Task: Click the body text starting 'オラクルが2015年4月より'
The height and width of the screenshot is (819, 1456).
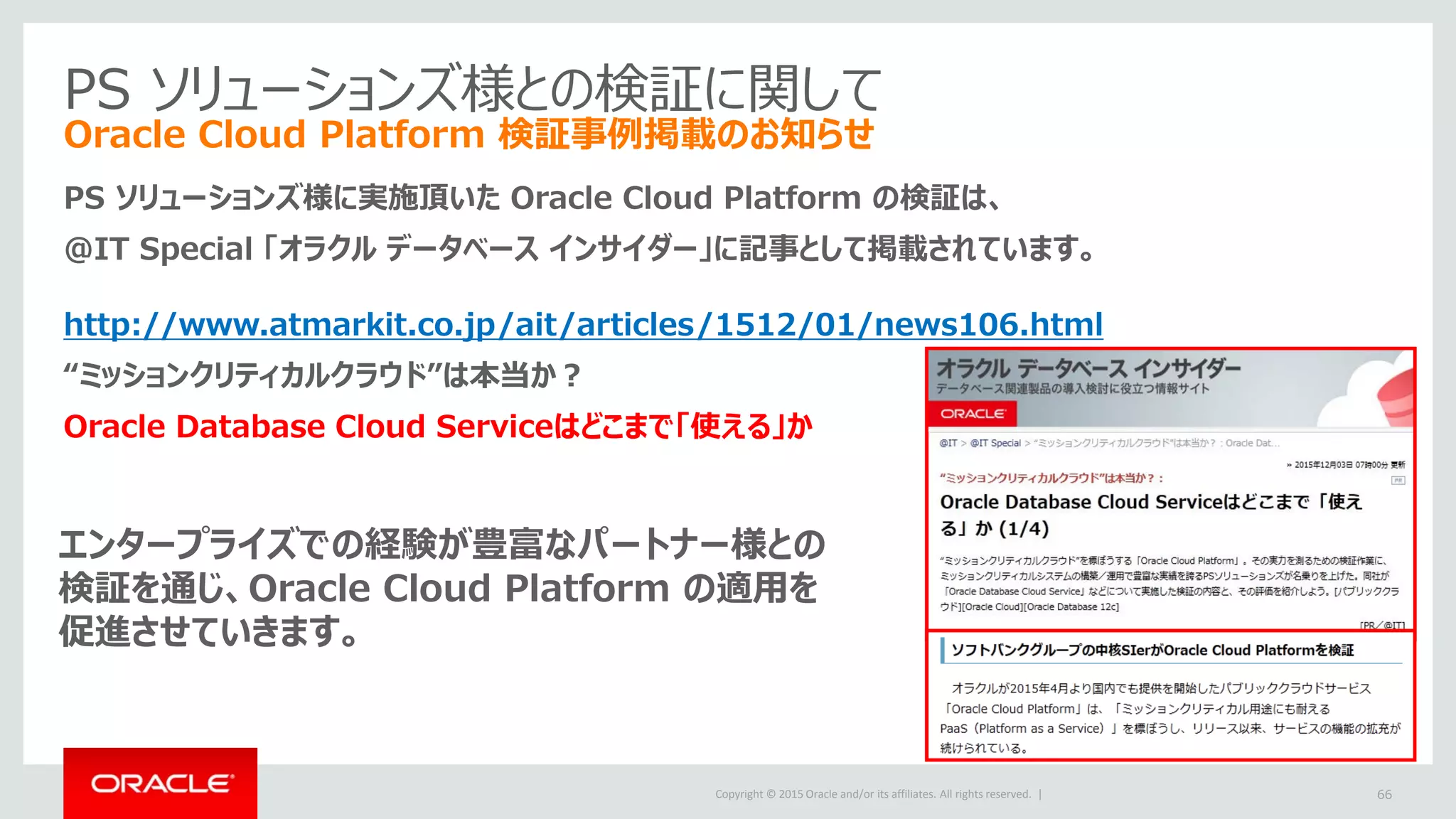Action: pyautogui.click(x=1169, y=718)
